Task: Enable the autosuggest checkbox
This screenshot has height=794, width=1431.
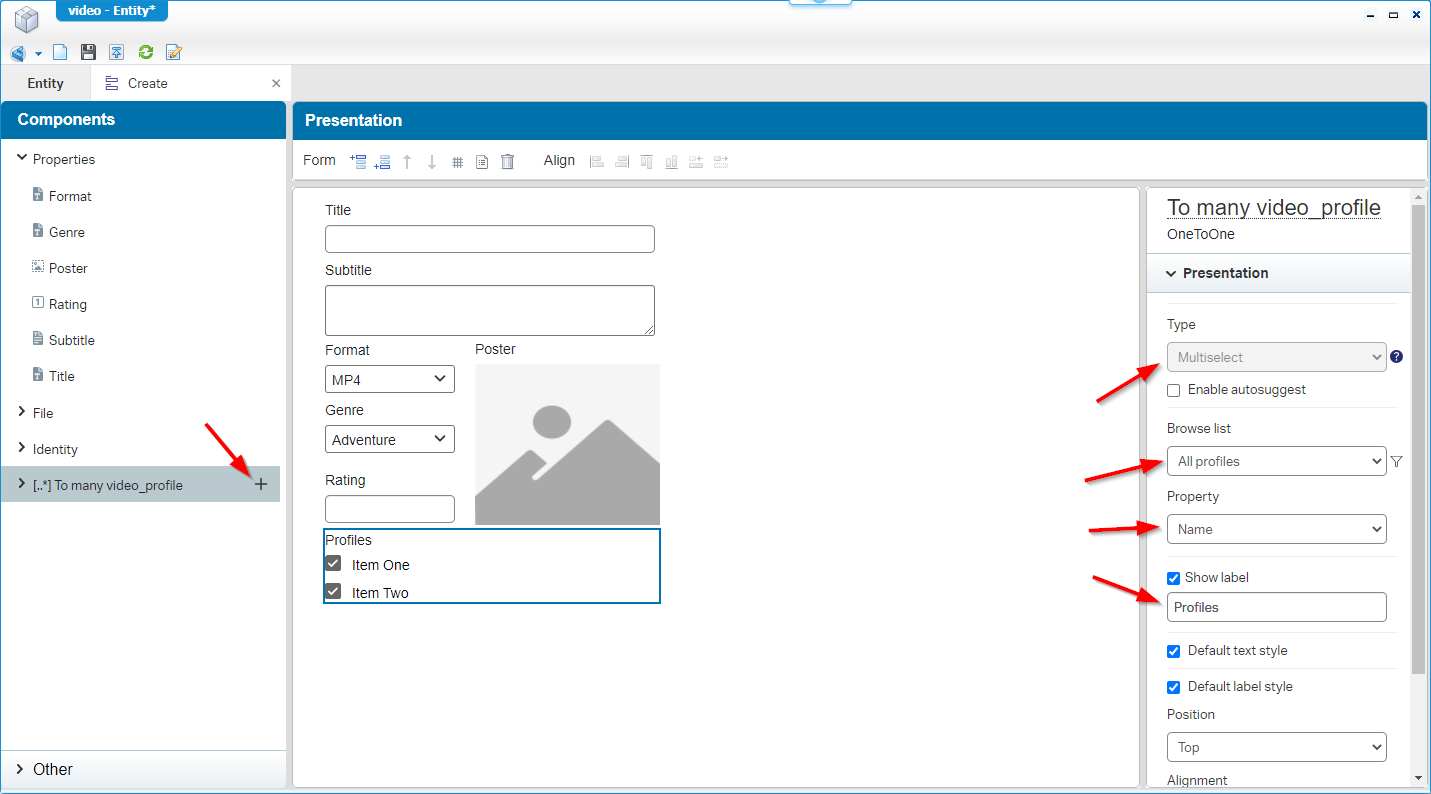Action: [x=1174, y=390]
